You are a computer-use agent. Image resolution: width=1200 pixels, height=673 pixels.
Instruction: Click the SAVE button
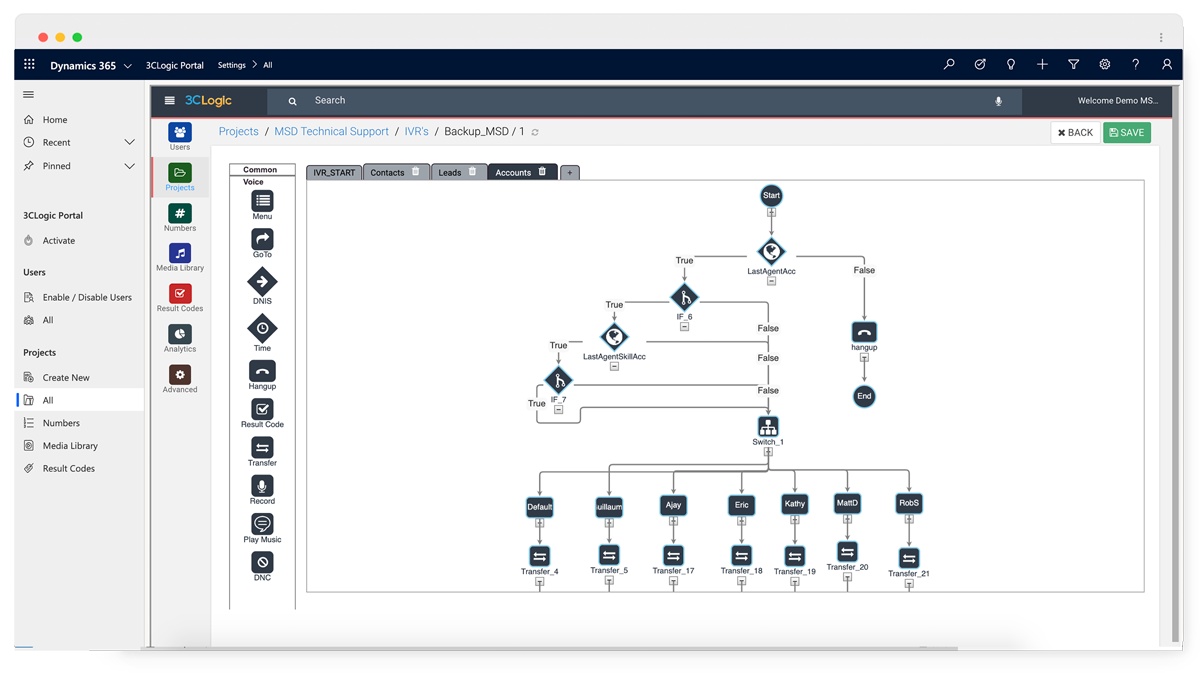tap(1127, 132)
